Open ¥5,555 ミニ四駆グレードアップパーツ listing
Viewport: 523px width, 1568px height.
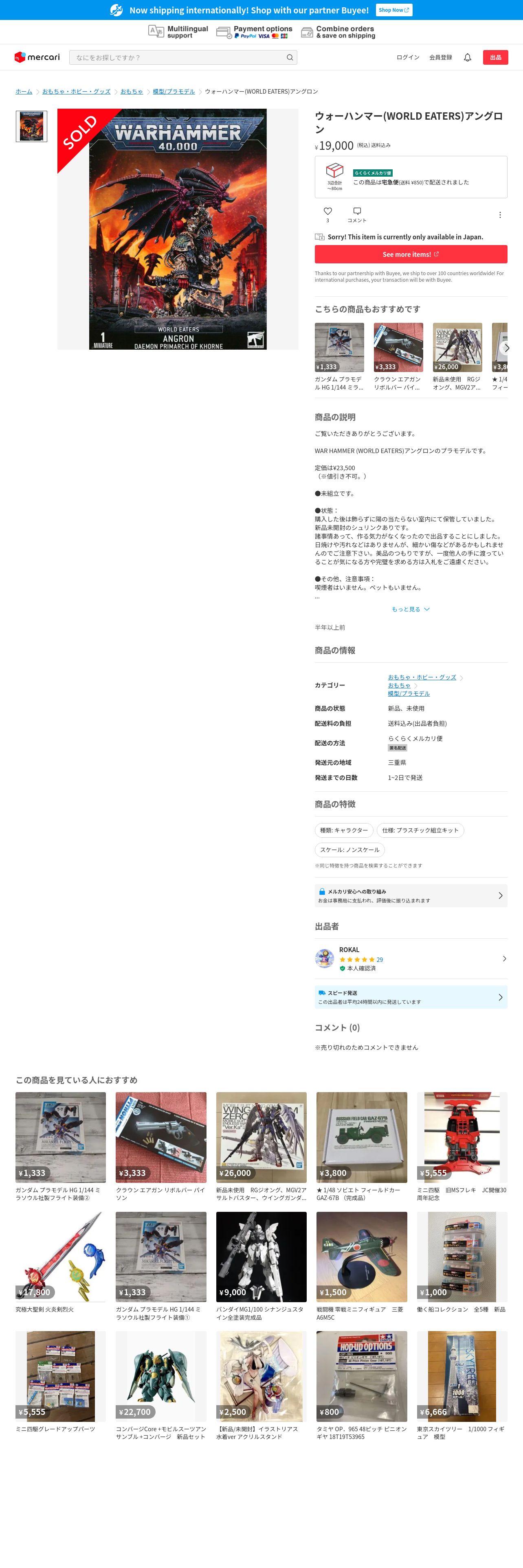(61, 1382)
